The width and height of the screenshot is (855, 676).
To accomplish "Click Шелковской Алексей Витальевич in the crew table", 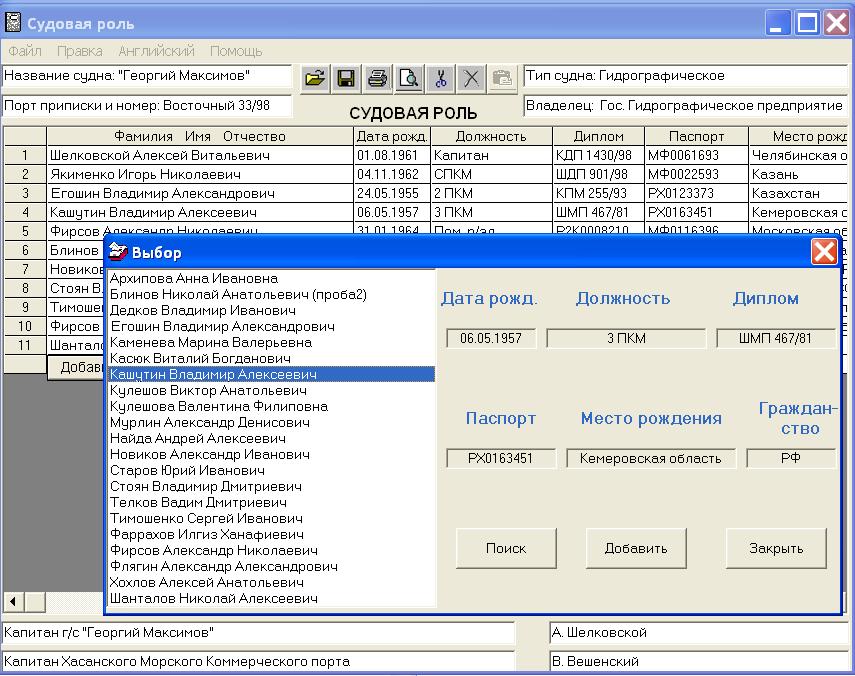I will pyautogui.click(x=200, y=155).
